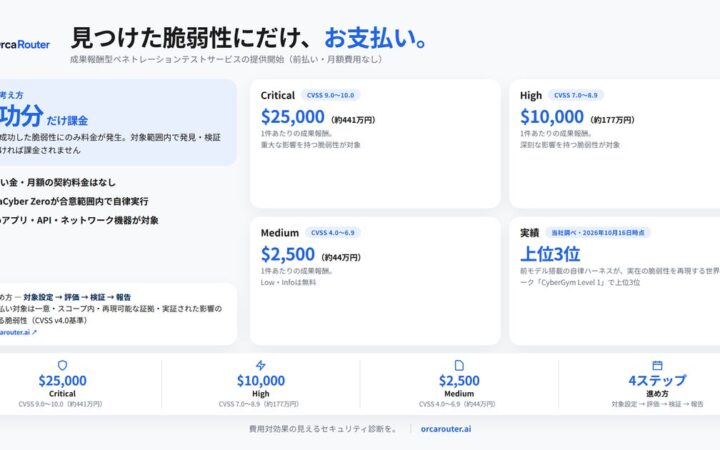Select the Medium card heading
720x450 pixels.
tap(280, 233)
